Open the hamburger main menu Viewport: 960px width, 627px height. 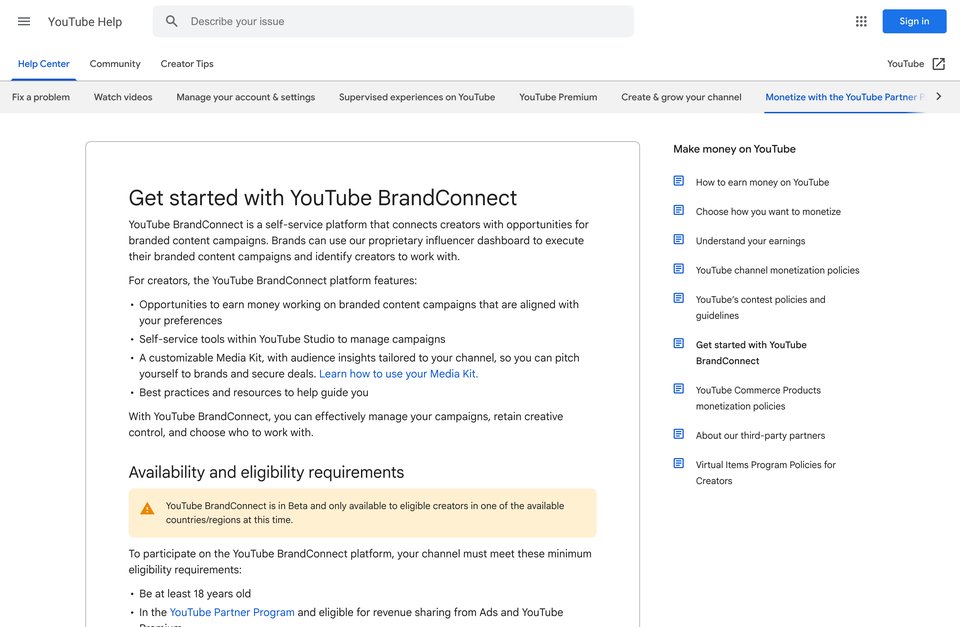click(x=24, y=21)
